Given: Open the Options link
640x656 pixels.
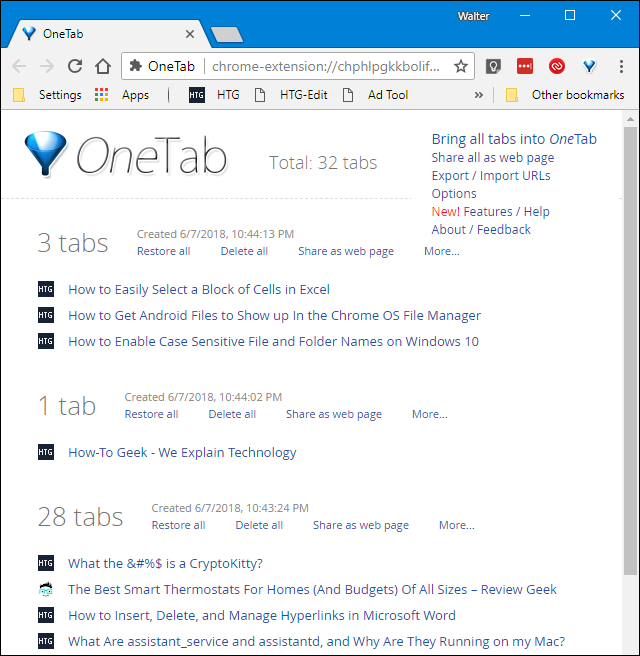Looking at the screenshot, I should [454, 193].
